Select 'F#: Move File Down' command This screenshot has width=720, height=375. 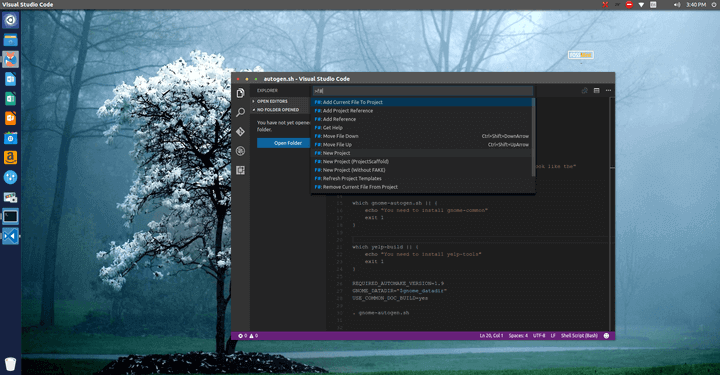422,136
